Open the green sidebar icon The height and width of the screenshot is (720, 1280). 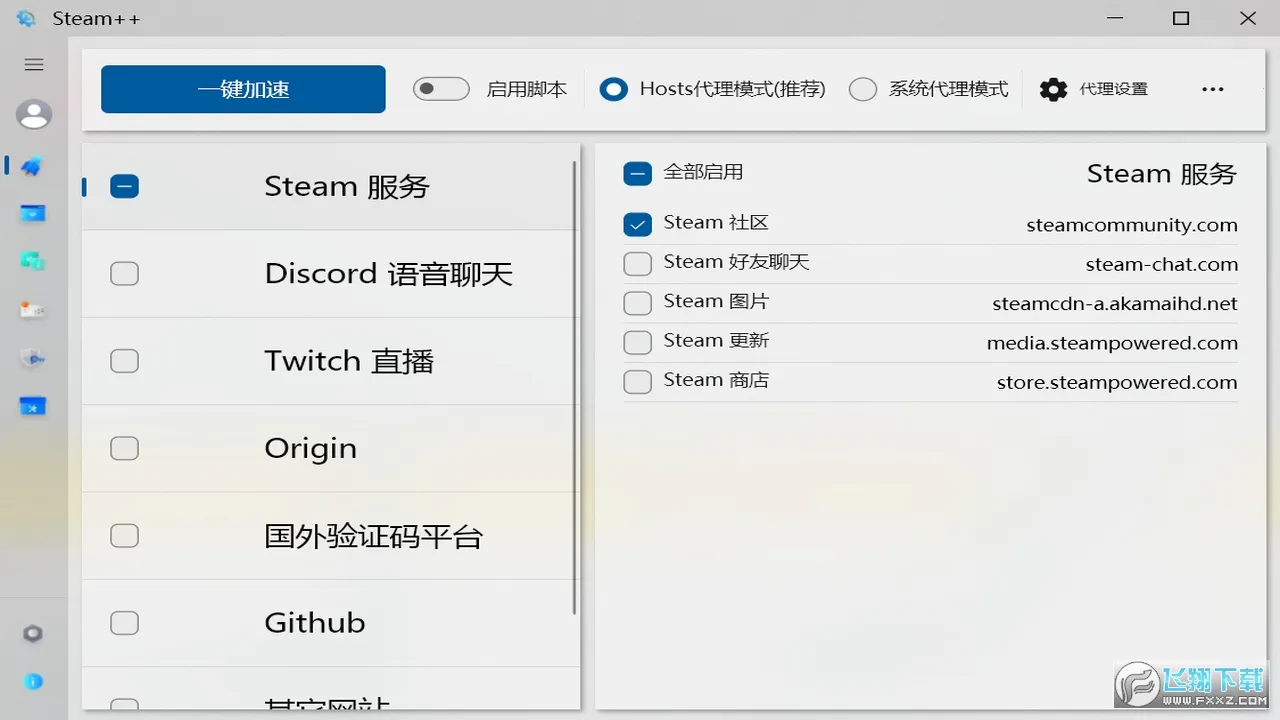point(33,261)
